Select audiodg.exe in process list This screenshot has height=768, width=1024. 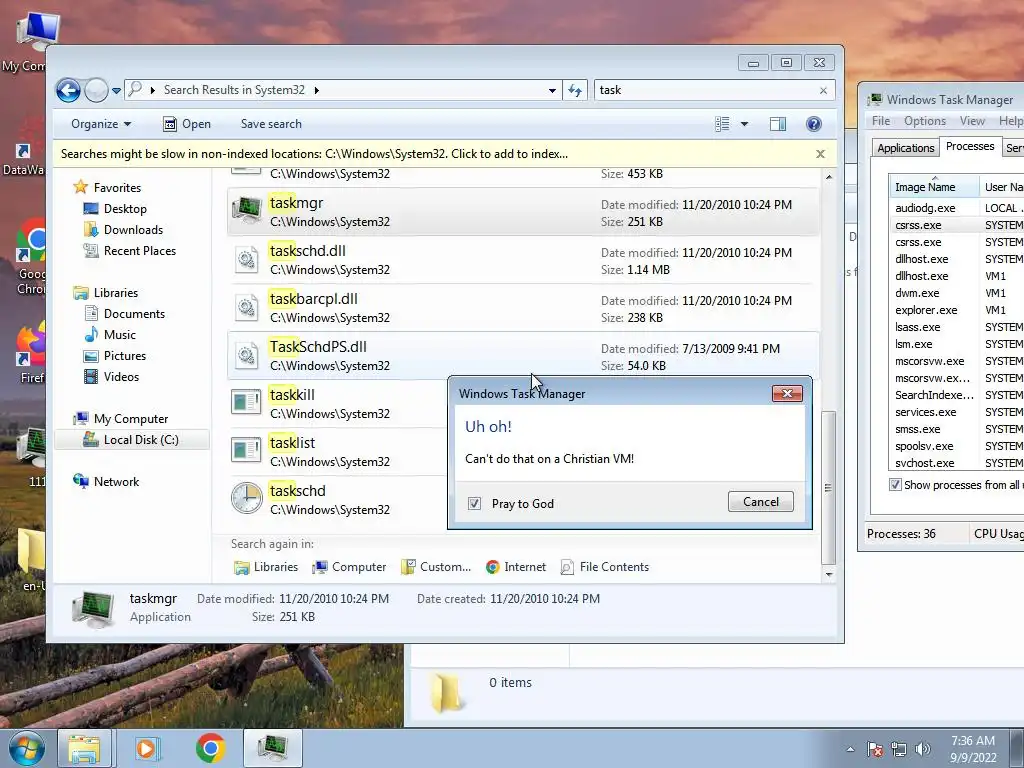click(x=925, y=208)
